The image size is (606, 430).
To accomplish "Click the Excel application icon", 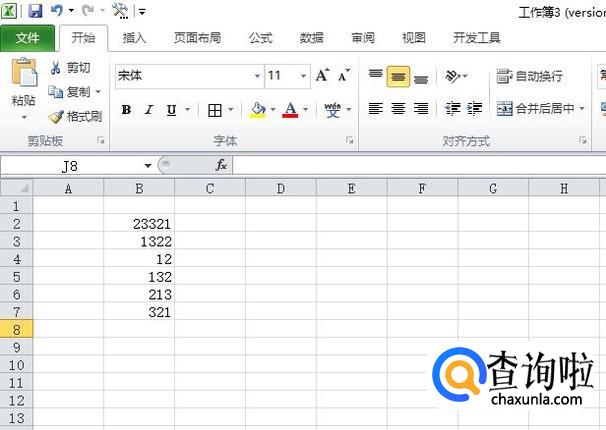I will tap(9, 10).
